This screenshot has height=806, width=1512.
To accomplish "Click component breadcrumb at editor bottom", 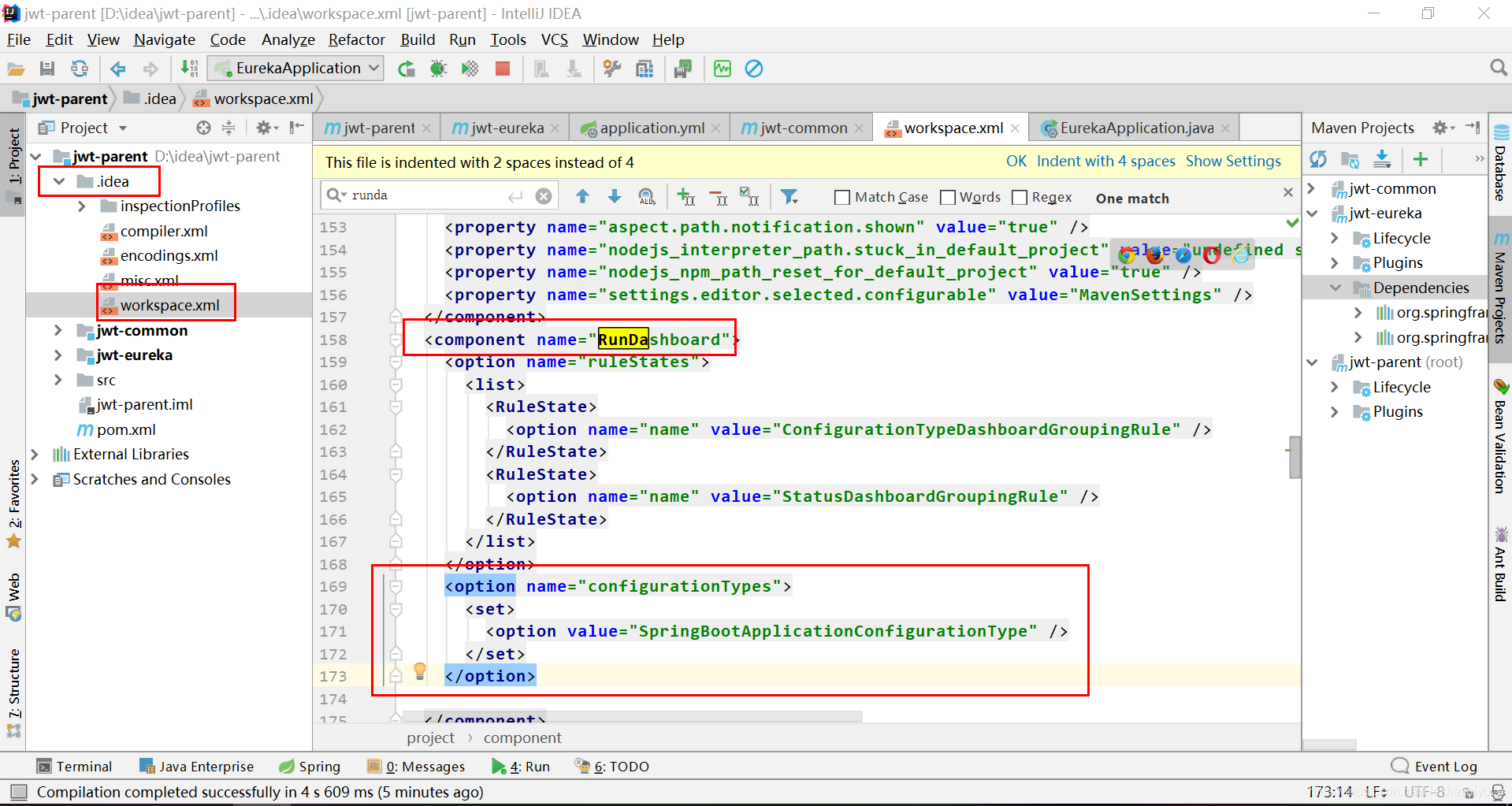I will click(x=522, y=738).
